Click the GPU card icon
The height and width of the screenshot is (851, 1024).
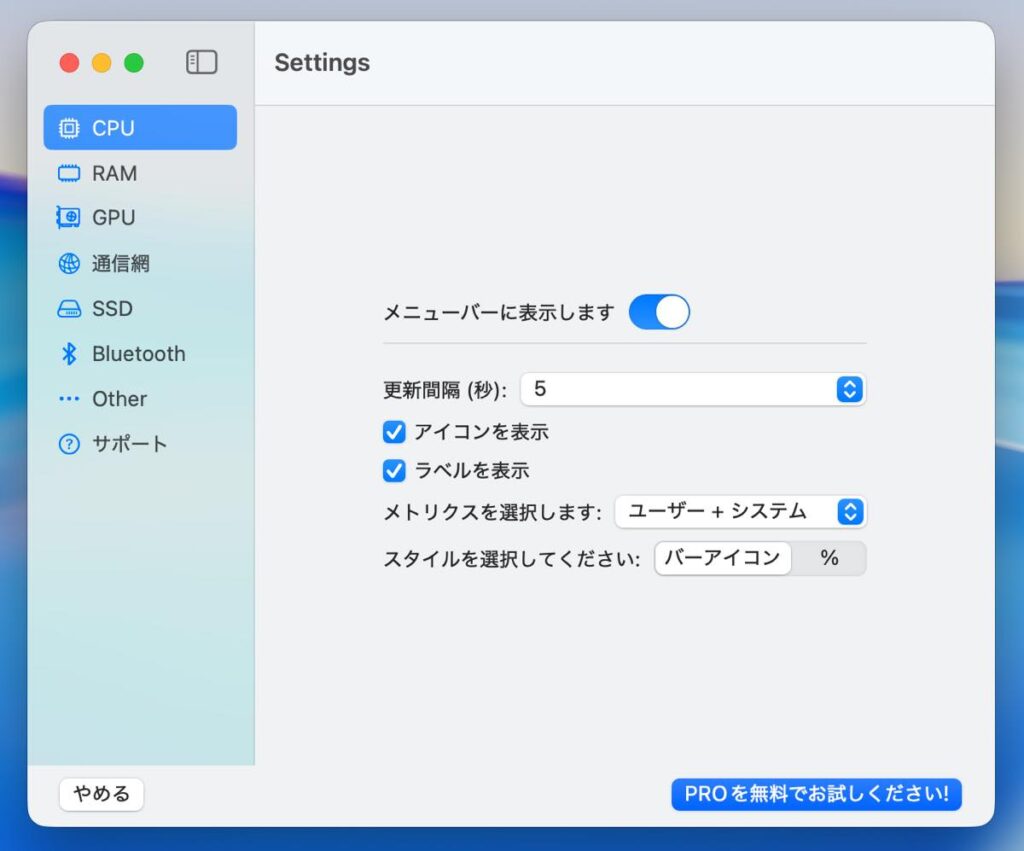point(69,218)
